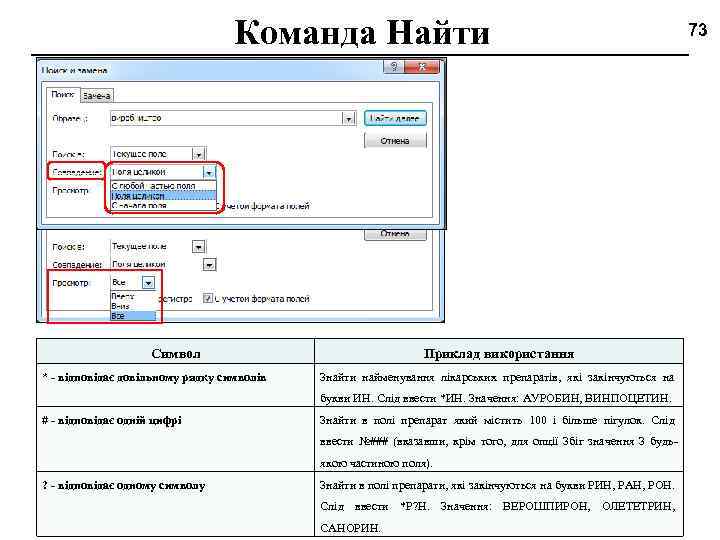Click the example text mentioning ВЕРОШПИРОН, ОЛЕТЕТРИН

click(497, 506)
